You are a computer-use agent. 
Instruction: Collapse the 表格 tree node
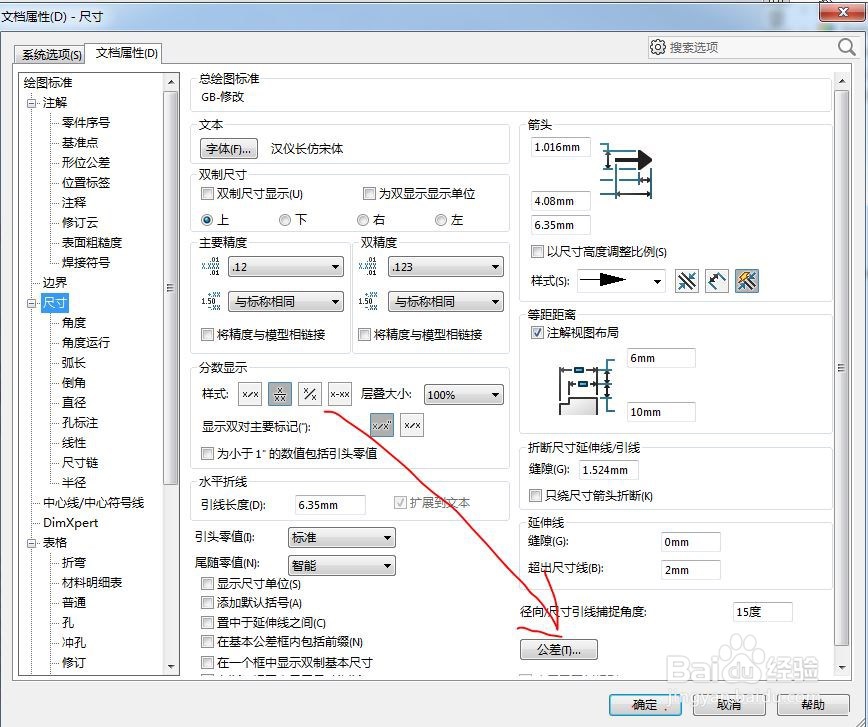tap(32, 543)
